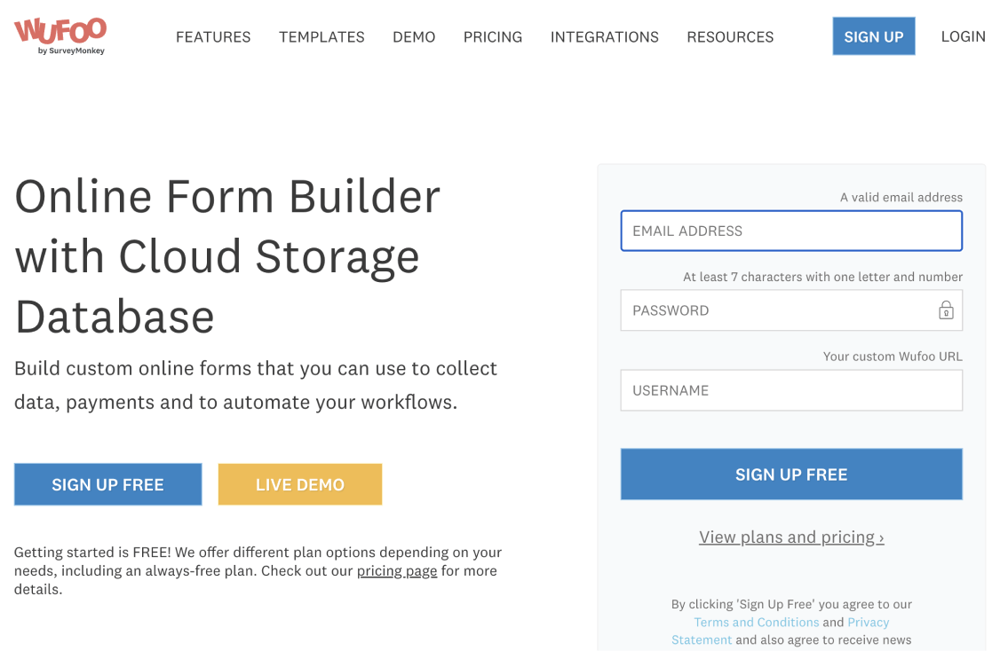Screen dimensions: 1000x651
Task: Open the Features menu item
Action: point(213,37)
